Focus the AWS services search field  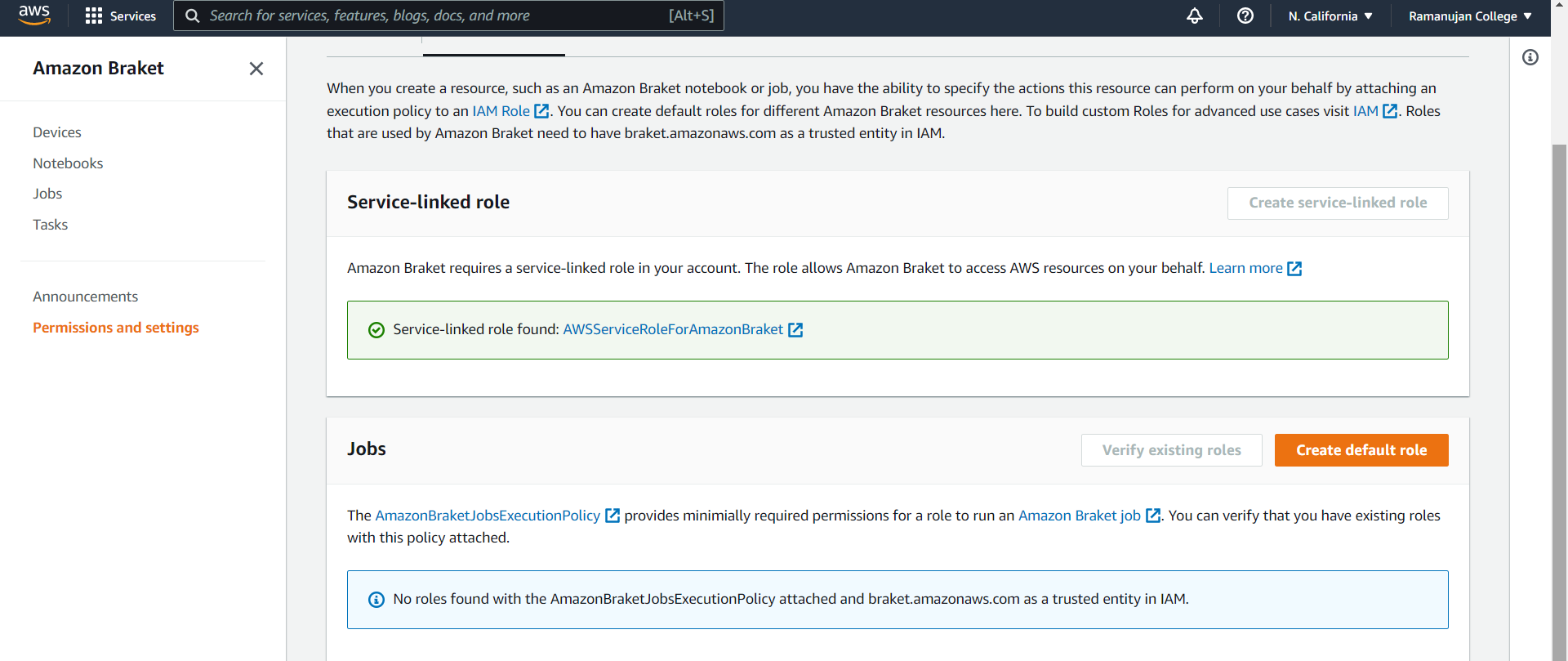(x=448, y=16)
